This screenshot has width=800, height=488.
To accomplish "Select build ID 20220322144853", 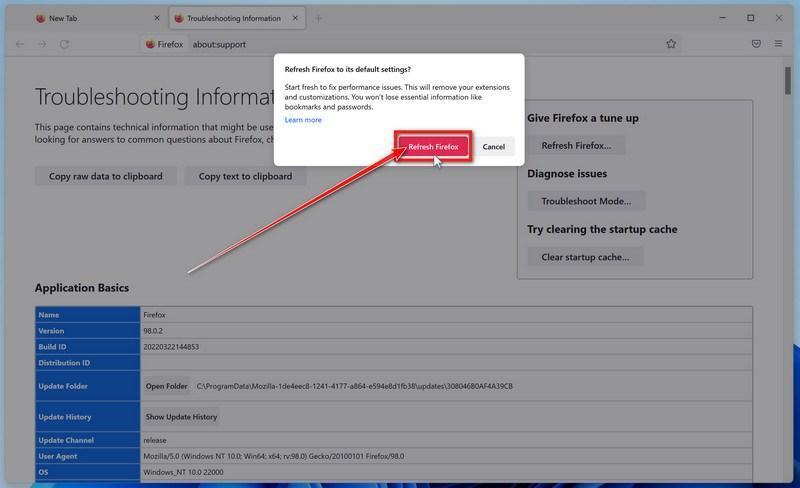I will (171, 347).
